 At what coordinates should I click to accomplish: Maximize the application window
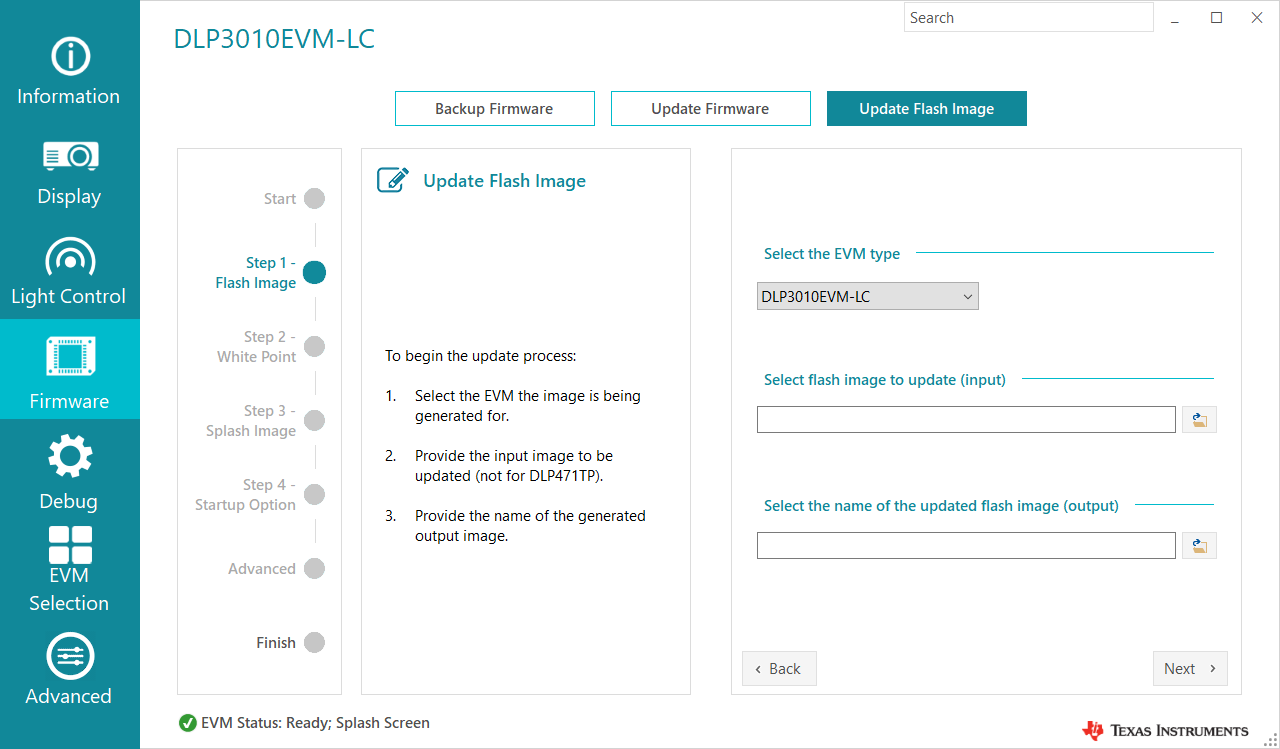pyautogui.click(x=1216, y=18)
